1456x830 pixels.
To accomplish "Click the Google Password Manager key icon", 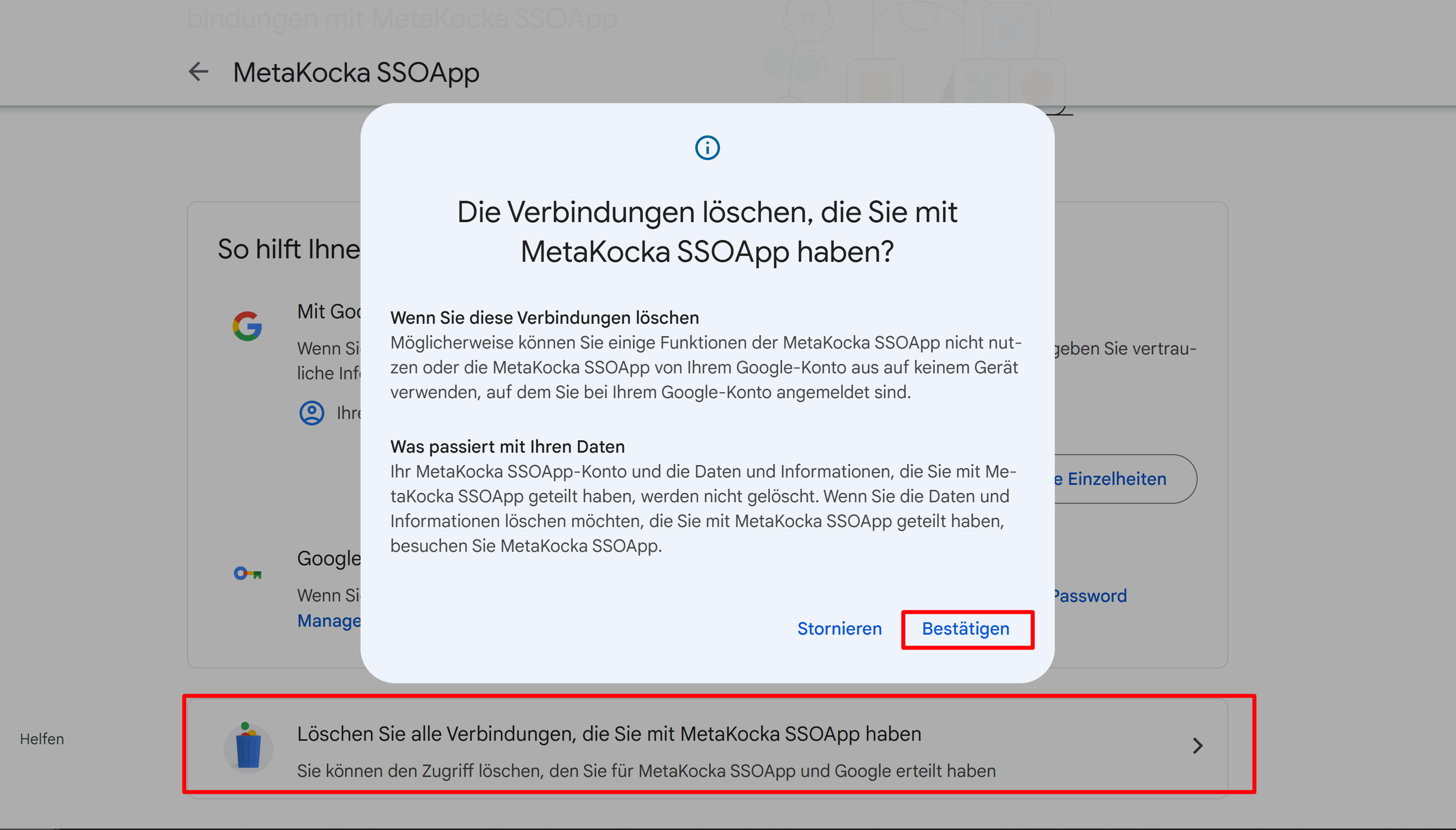I will click(x=247, y=573).
